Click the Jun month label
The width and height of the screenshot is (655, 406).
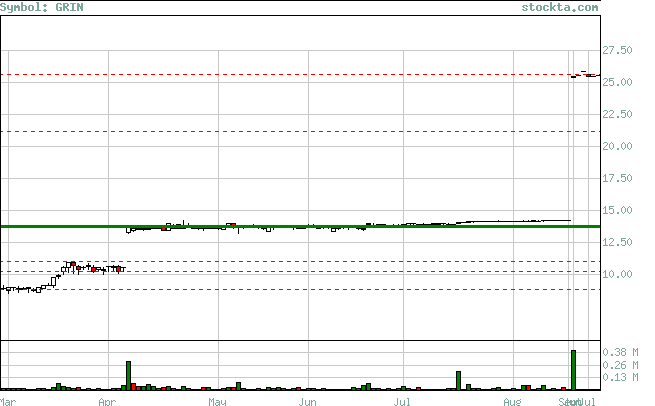307,402
